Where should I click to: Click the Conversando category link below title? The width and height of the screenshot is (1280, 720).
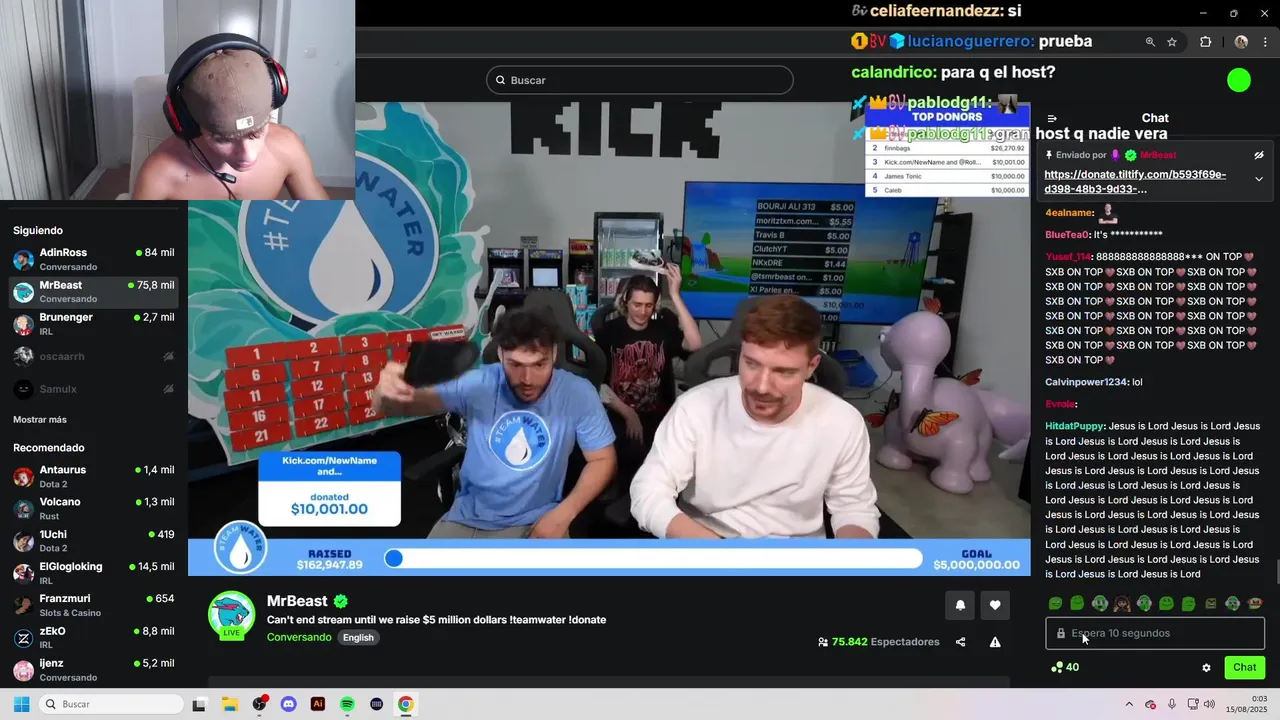point(299,637)
